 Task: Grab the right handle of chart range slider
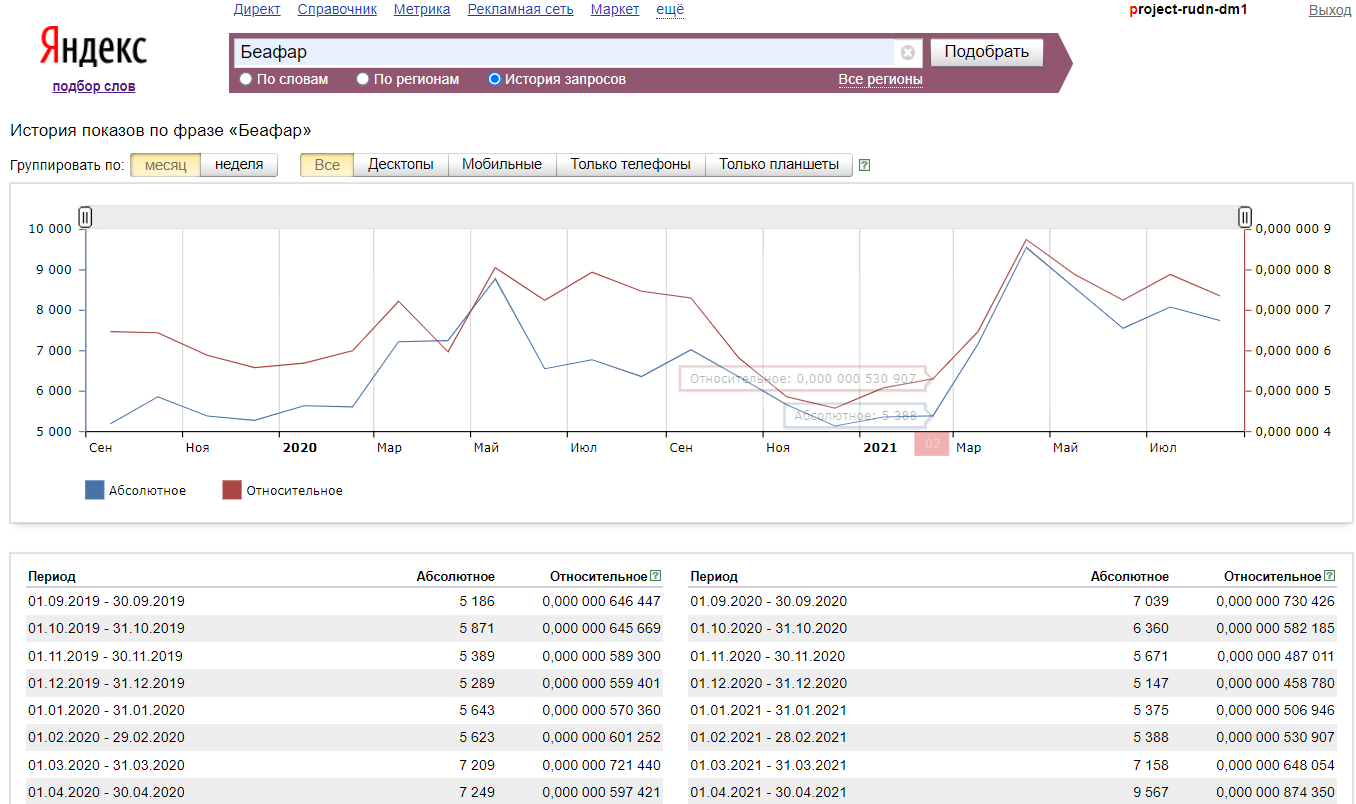(x=1245, y=217)
